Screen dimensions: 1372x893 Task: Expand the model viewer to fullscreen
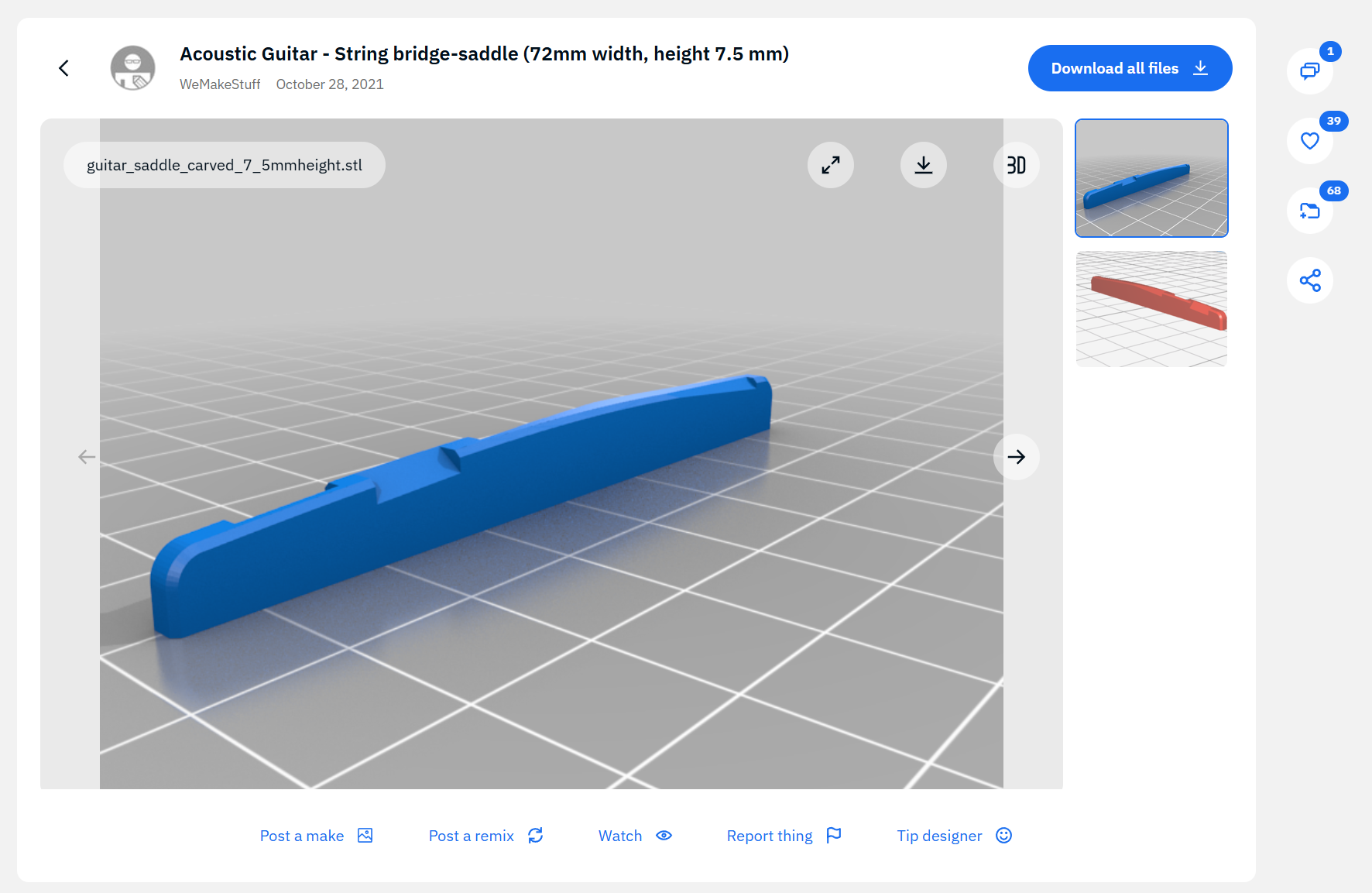[831, 165]
